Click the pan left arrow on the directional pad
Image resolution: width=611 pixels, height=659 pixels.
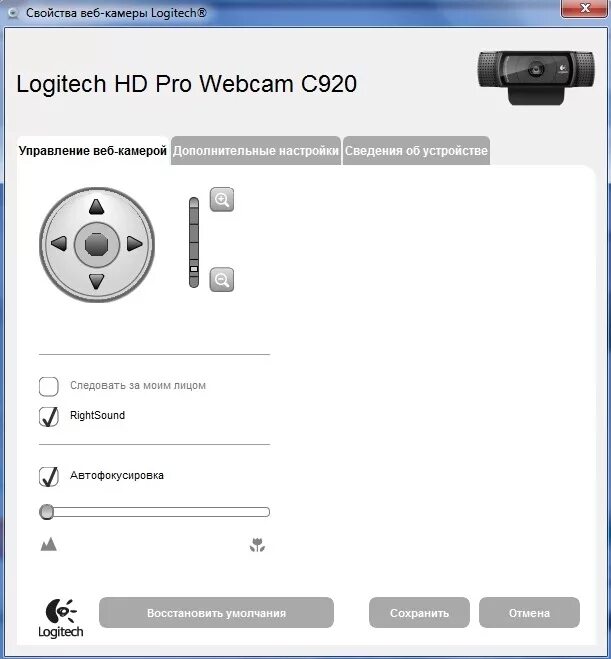58,243
